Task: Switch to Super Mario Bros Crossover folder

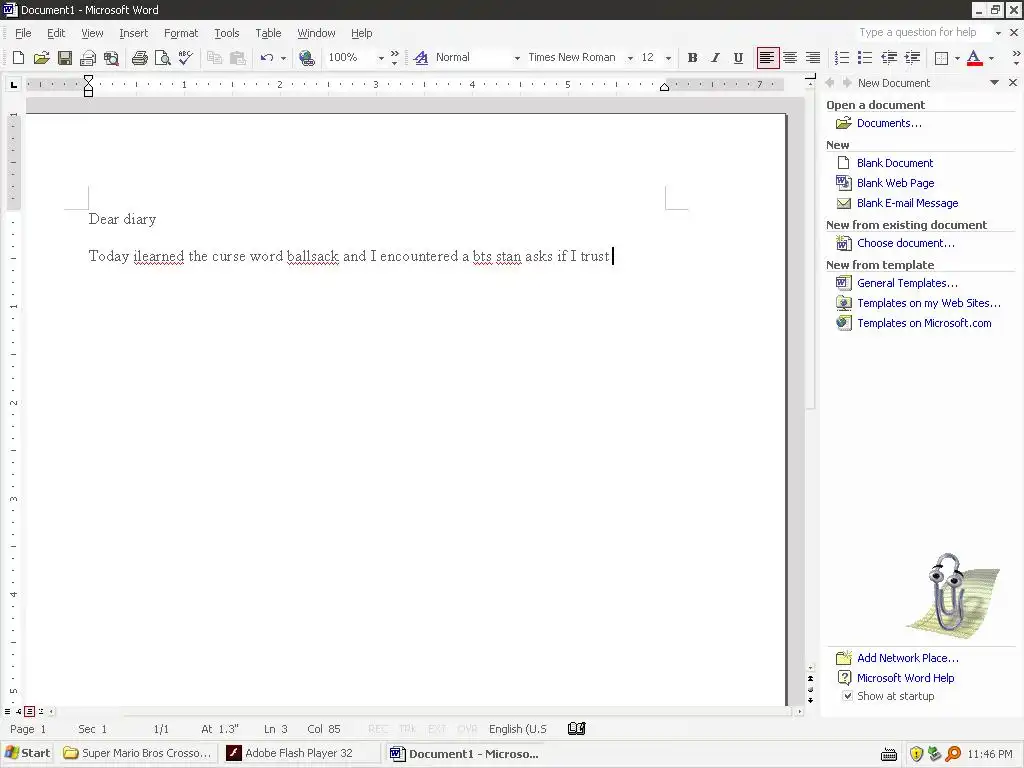Action: [x=138, y=753]
